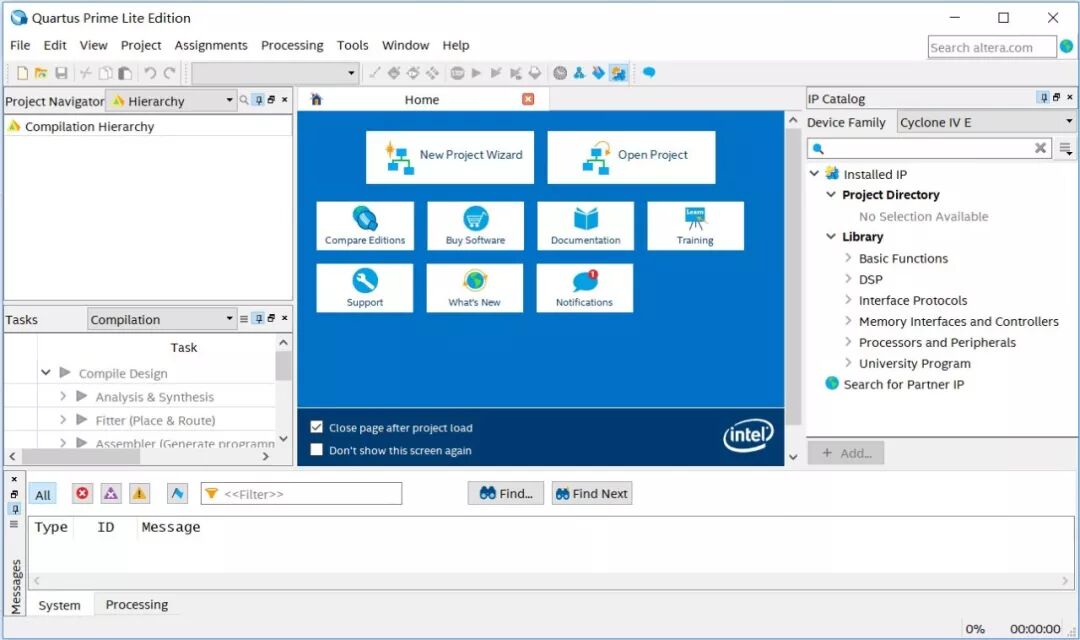This screenshot has height=640, width=1080.
Task: Click the messages Filter input field
Action: (301, 493)
